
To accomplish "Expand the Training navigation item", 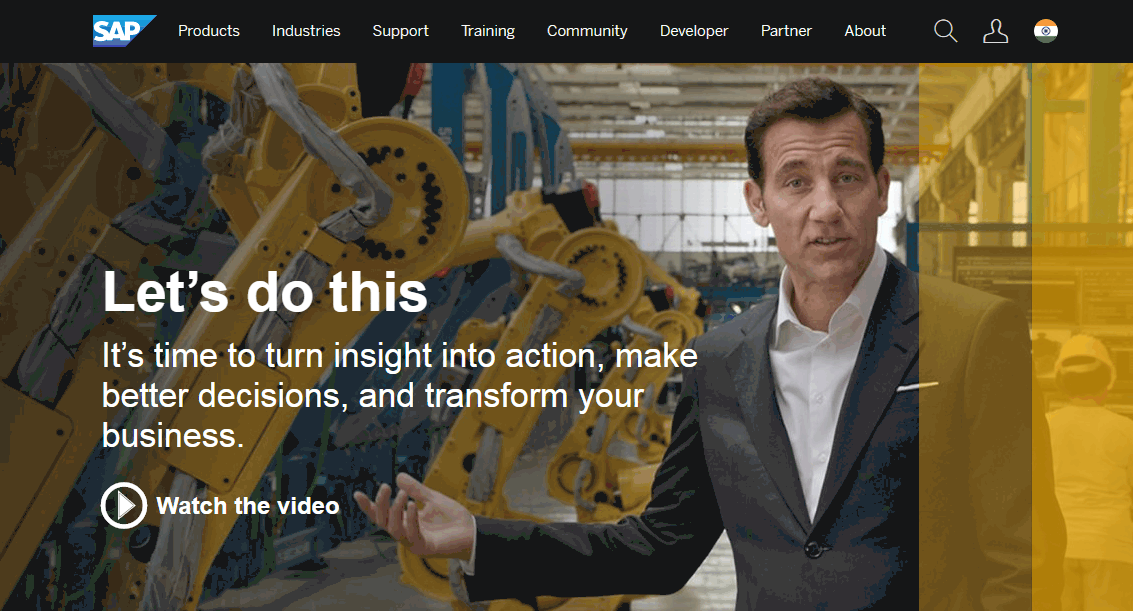I will pyautogui.click(x=488, y=31).
